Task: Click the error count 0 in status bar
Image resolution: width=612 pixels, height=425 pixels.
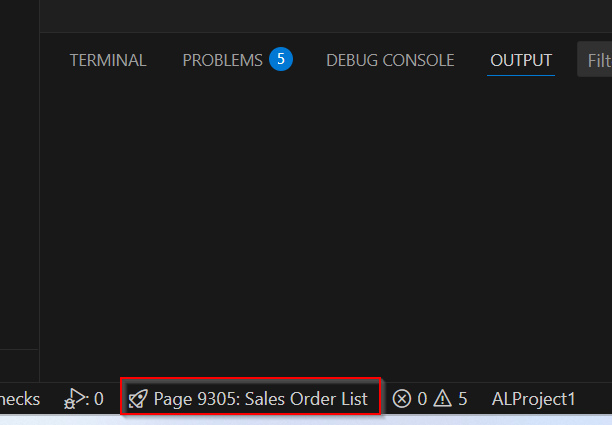Action: [422, 399]
